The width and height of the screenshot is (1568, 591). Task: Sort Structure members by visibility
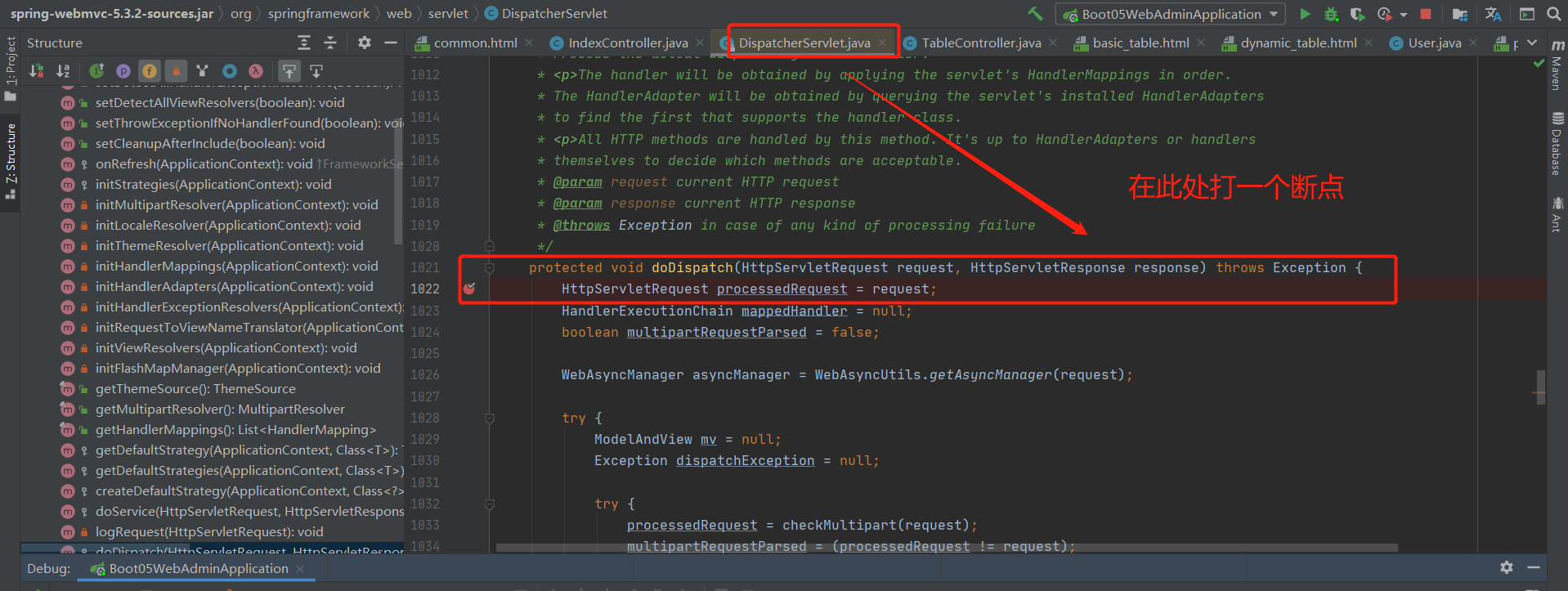click(x=37, y=71)
